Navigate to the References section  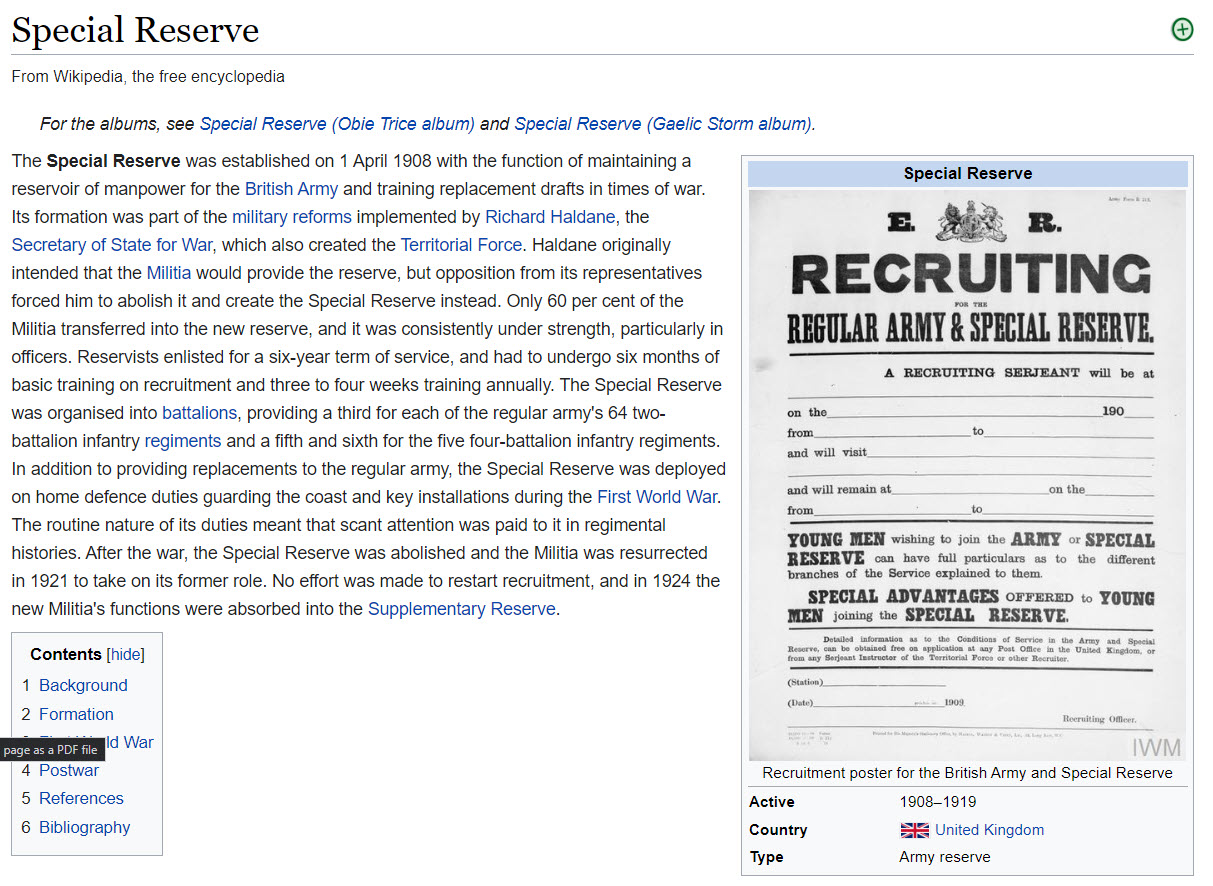click(81, 798)
